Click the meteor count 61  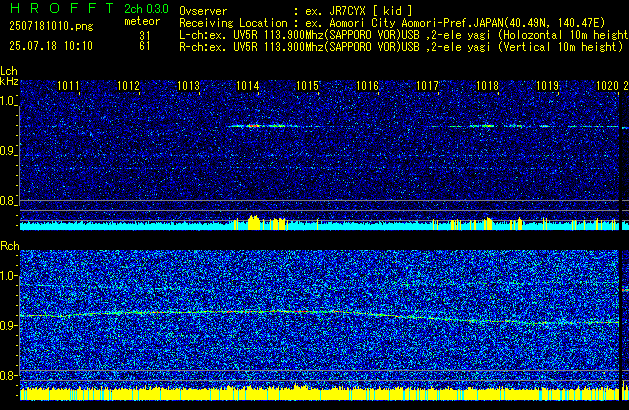pyautogui.click(x=145, y=46)
